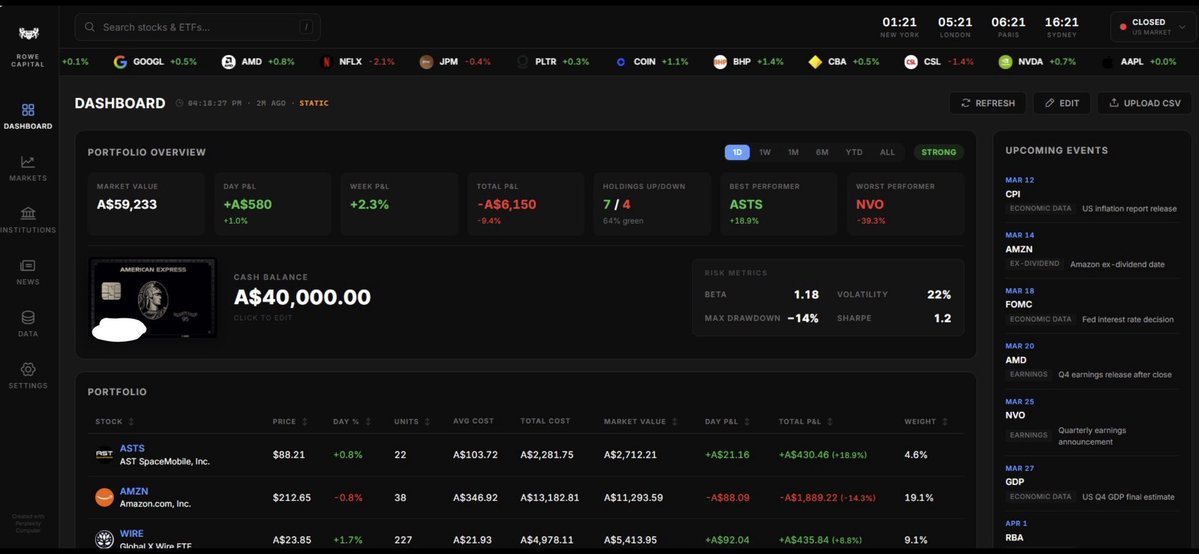Image resolution: width=1199 pixels, height=554 pixels.
Task: Click the Mar 12 CPI event
Action: click(1092, 195)
